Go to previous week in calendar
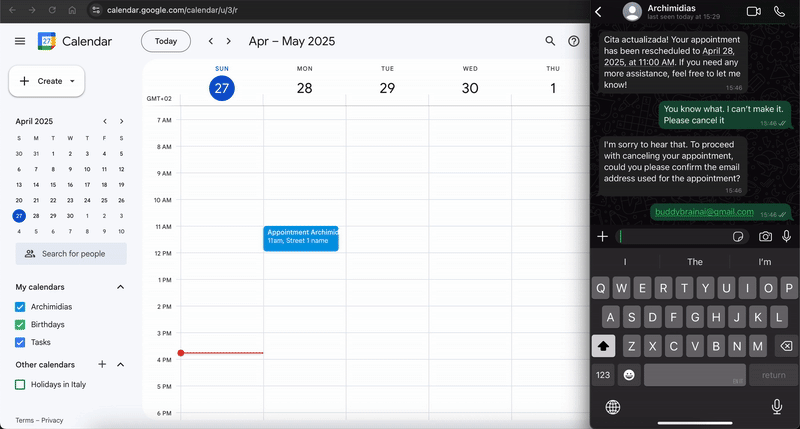The height and width of the screenshot is (429, 800). click(x=211, y=41)
